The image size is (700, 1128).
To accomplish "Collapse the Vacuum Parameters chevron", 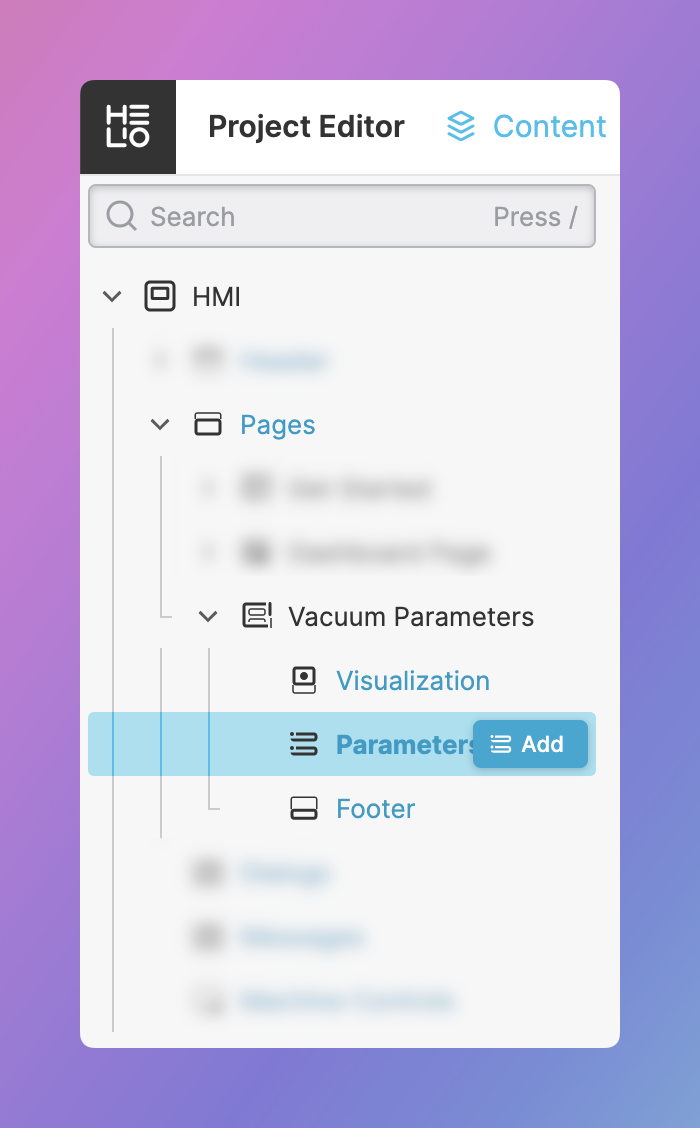I will click(x=208, y=616).
